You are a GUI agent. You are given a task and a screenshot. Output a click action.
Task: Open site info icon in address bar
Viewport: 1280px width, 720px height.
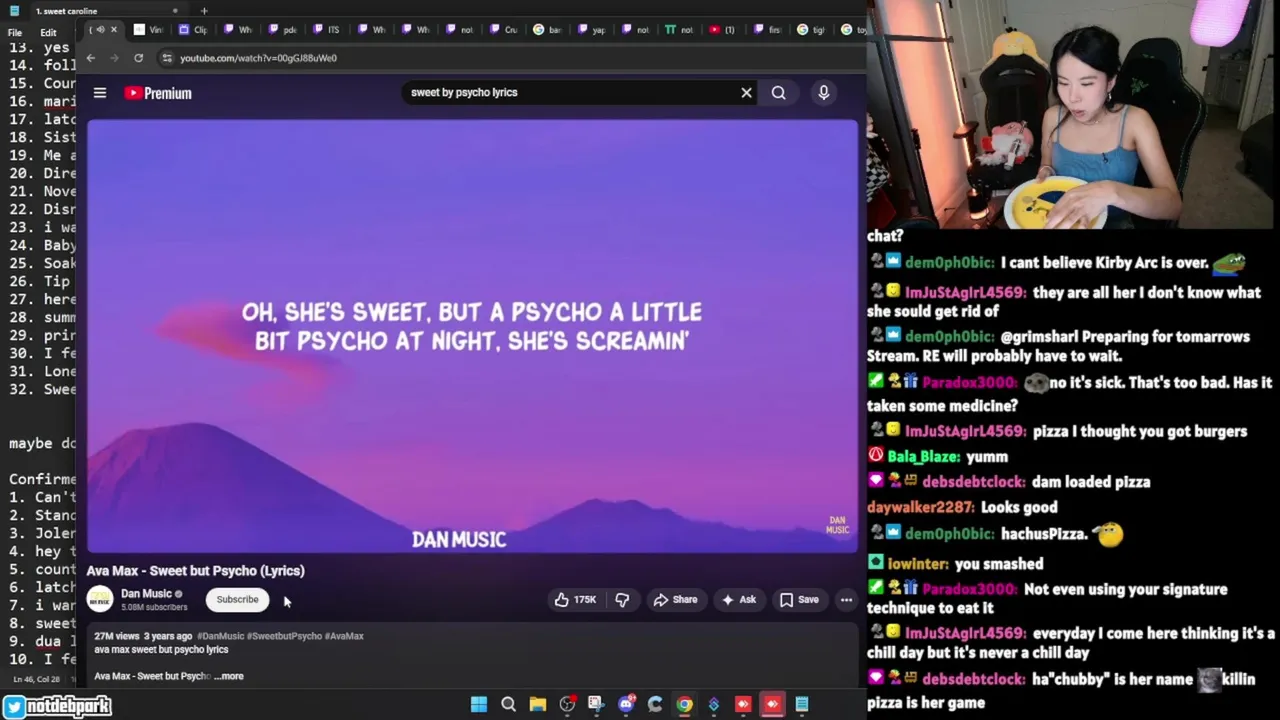[x=167, y=58]
